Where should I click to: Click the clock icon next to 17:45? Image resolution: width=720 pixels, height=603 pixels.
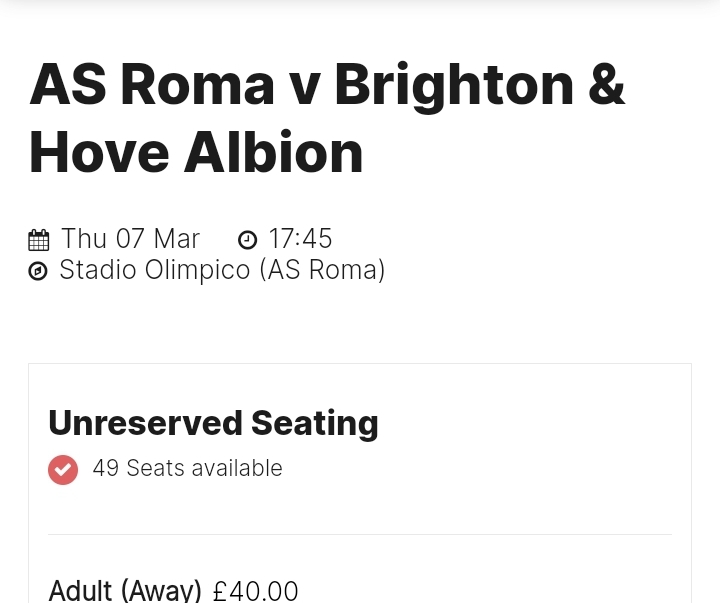click(x=248, y=240)
